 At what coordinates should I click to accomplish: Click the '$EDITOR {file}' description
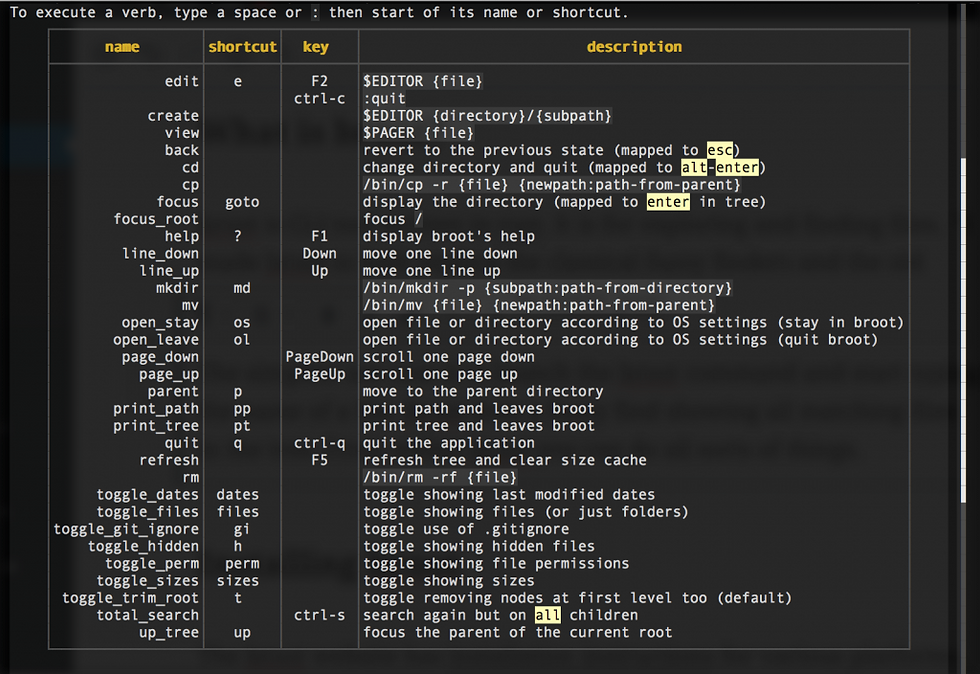(423, 81)
